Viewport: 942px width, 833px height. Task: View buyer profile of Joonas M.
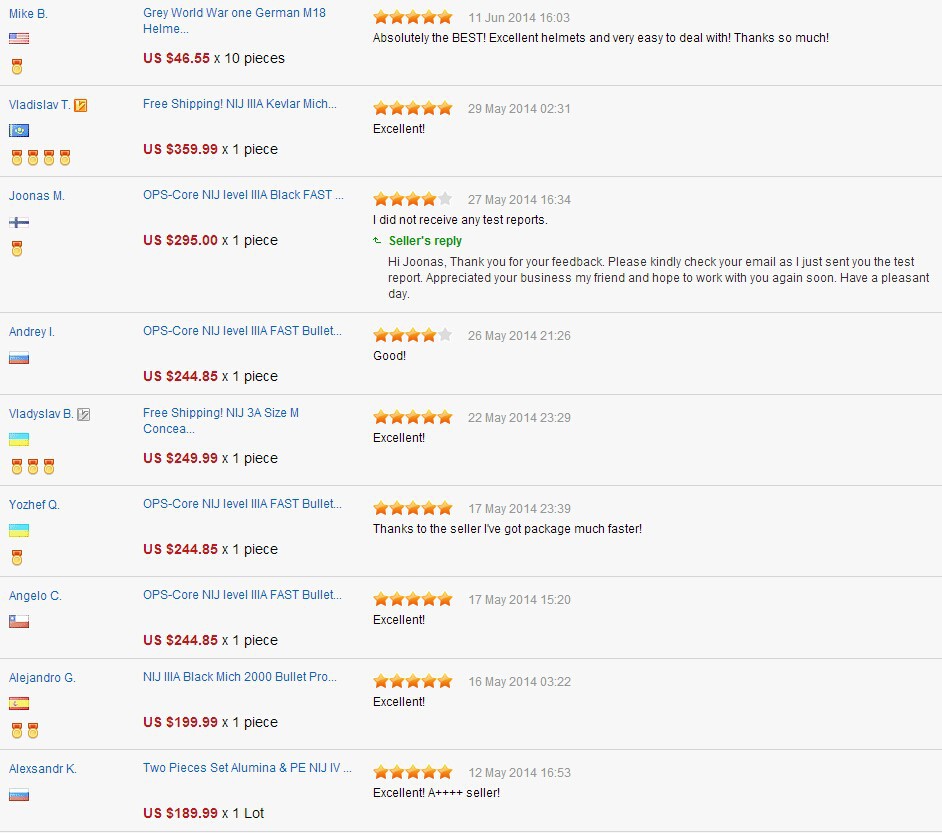[37, 196]
